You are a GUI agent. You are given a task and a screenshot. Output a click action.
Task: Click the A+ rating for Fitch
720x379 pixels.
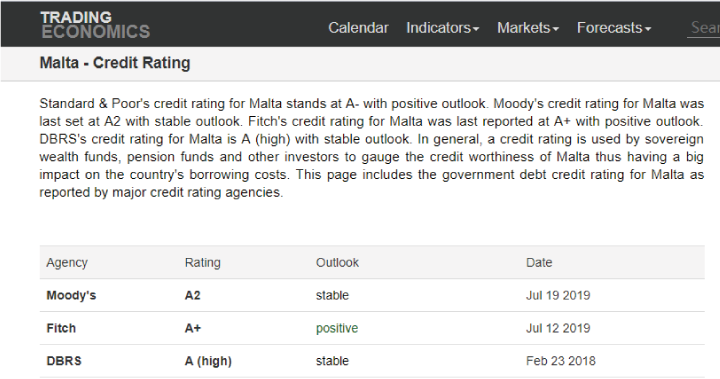[193, 328]
